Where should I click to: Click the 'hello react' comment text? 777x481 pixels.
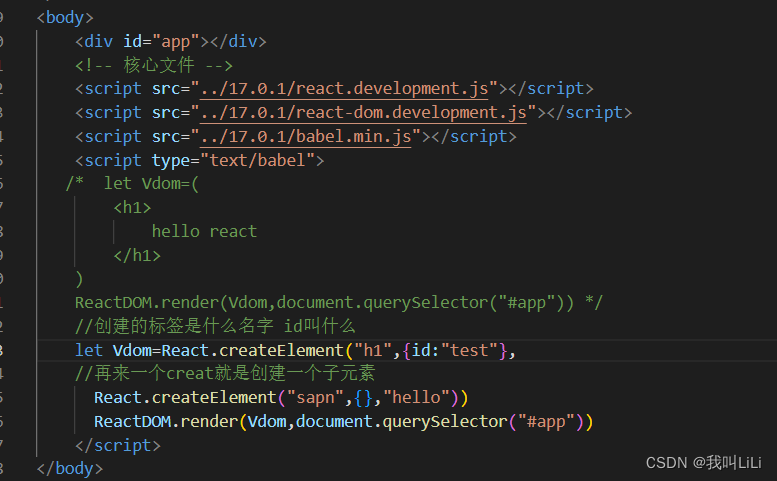pyautogui.click(x=205, y=231)
